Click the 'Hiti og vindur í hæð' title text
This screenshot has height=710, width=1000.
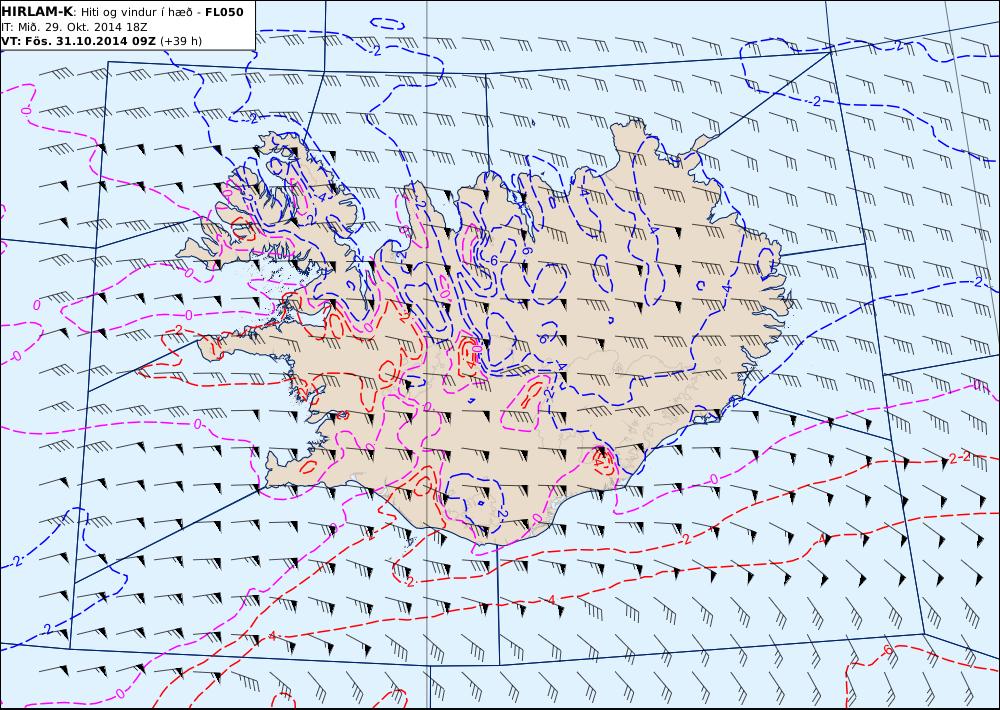136,12
